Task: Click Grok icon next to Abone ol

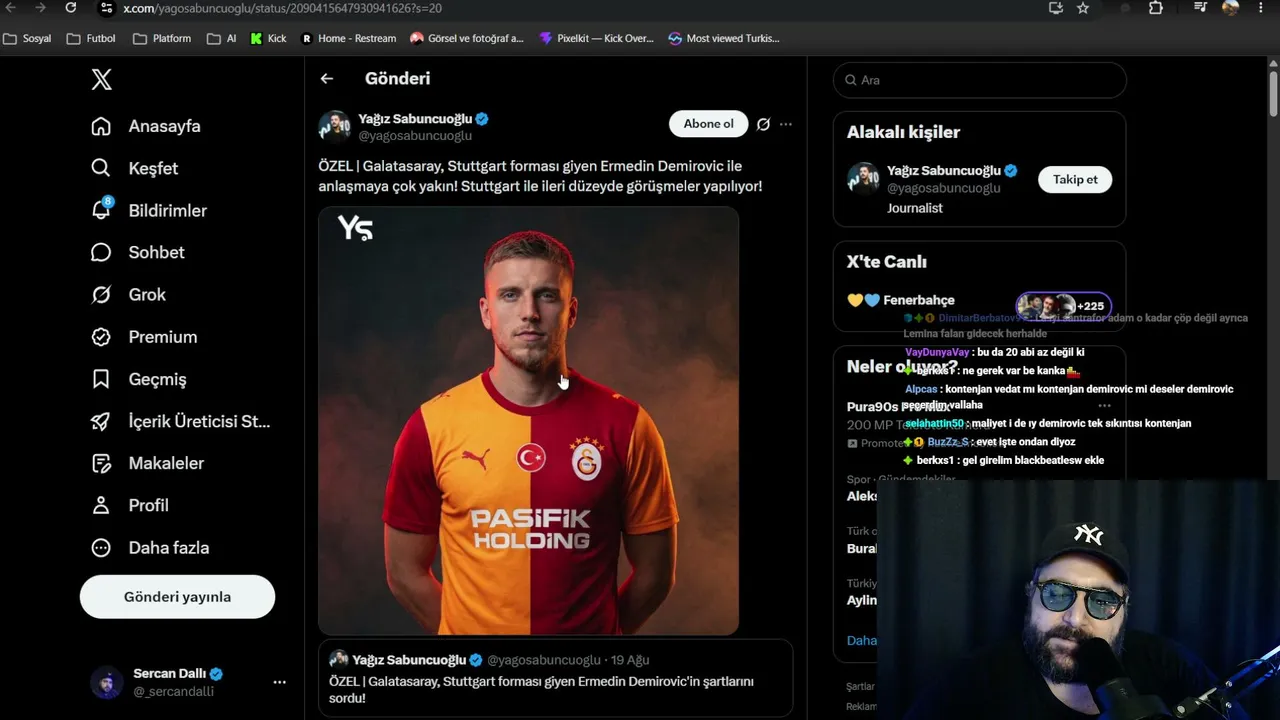Action: click(x=763, y=124)
